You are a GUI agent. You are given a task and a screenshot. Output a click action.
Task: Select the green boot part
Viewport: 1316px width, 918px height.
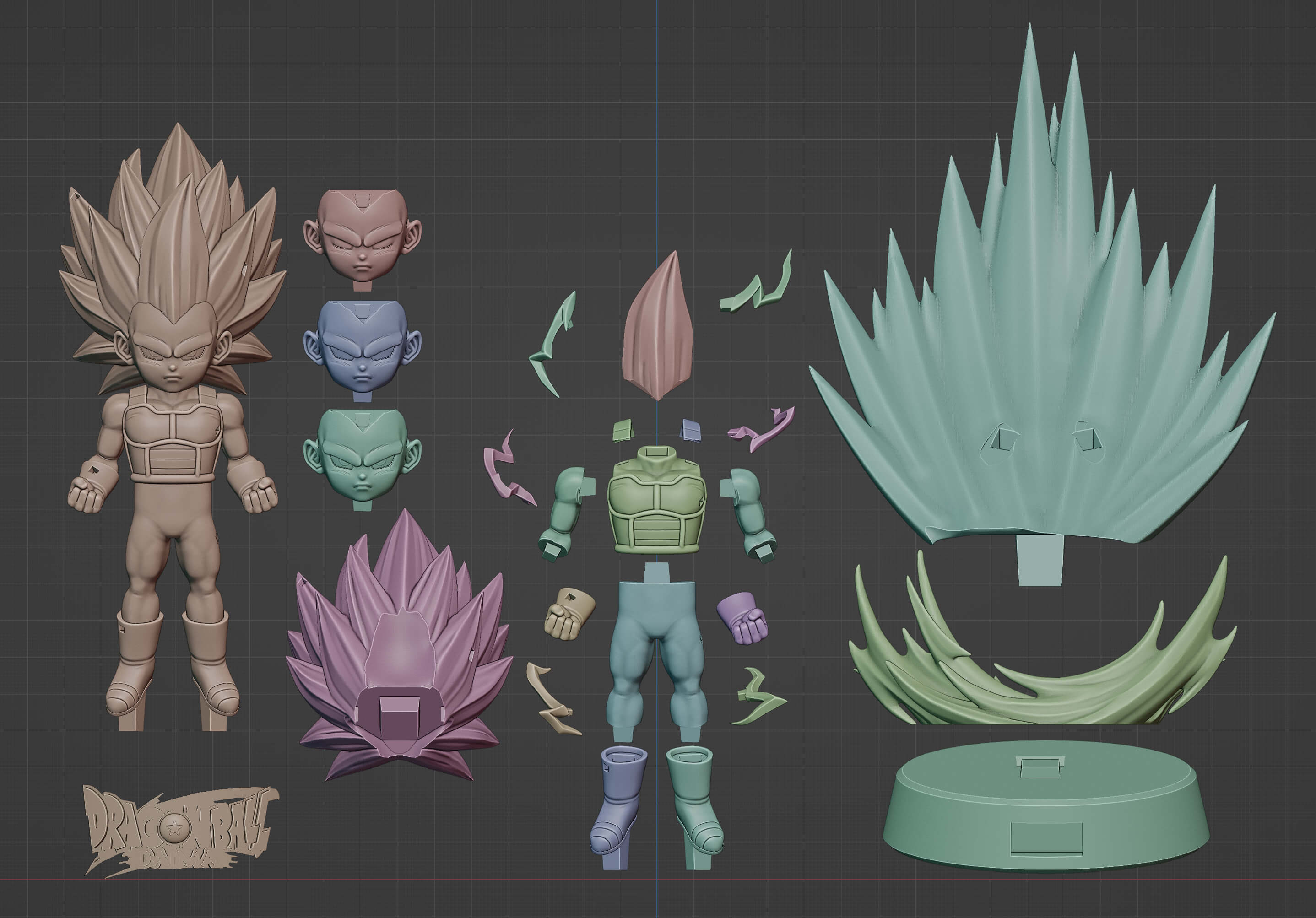point(696,808)
